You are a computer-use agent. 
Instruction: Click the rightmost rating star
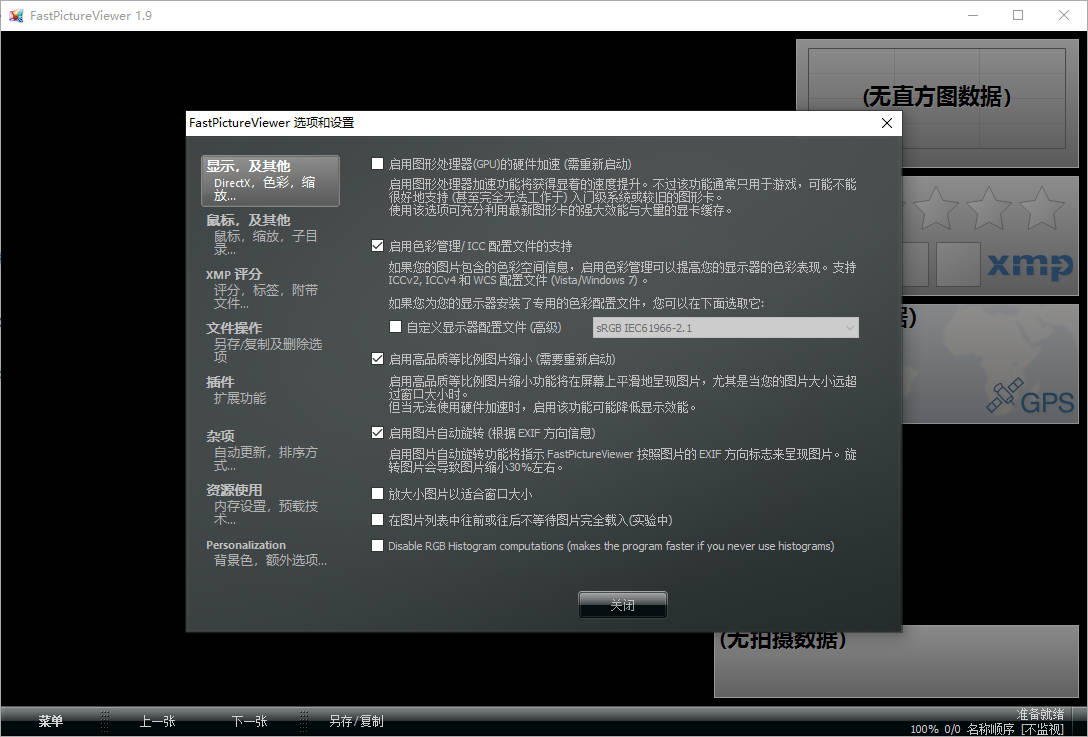(x=1042, y=207)
